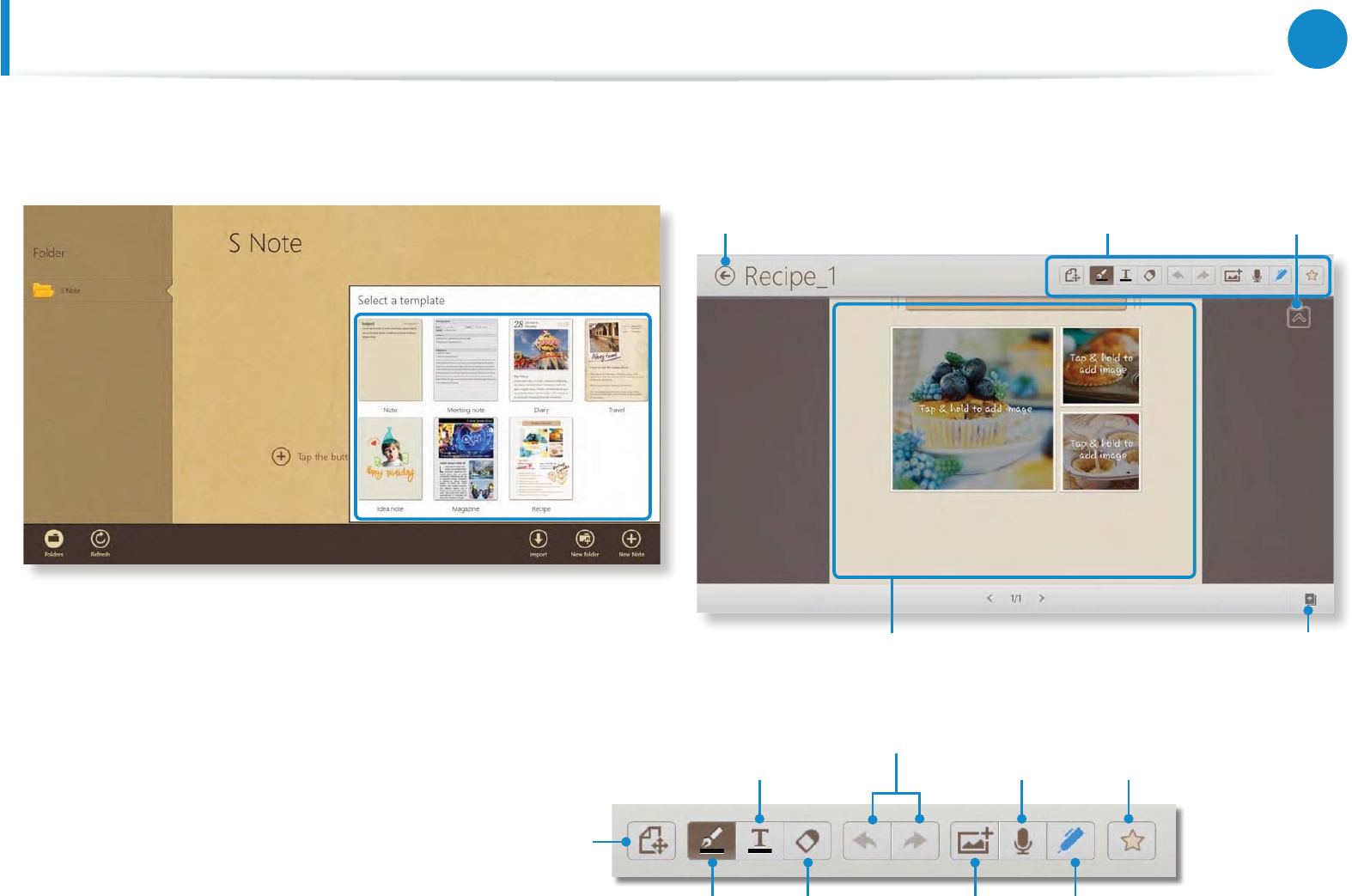
Task: Pick the Diary template
Action: 541,360
